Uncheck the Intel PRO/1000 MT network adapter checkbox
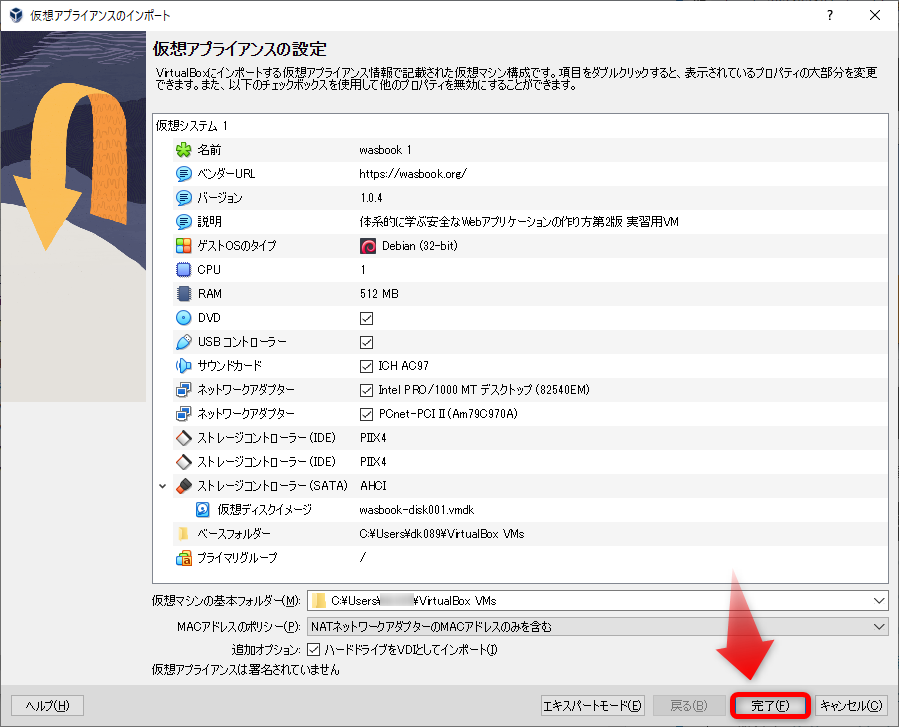Image resolution: width=899 pixels, height=727 pixels. 366,390
